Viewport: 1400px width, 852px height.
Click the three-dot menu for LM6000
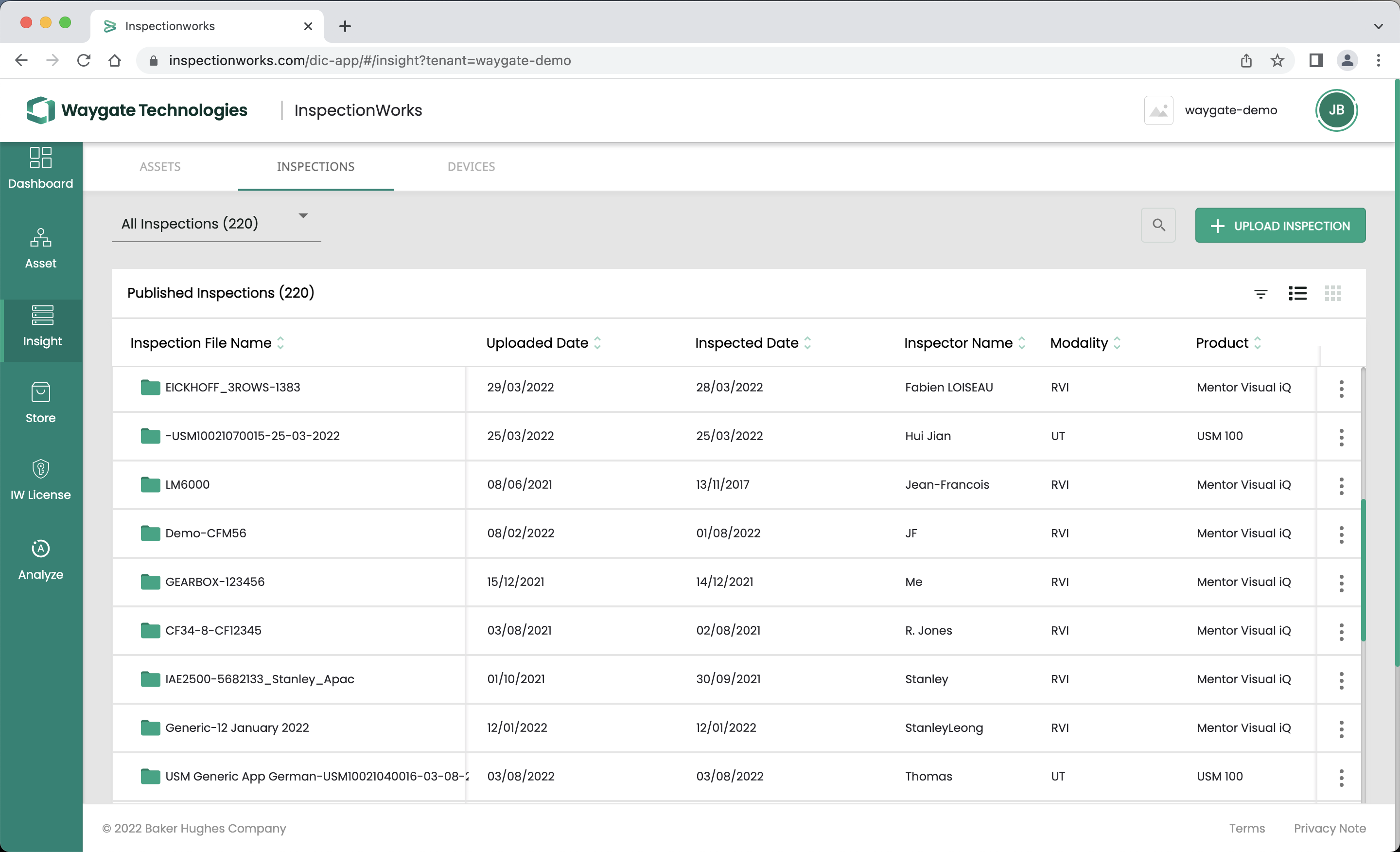click(x=1341, y=485)
